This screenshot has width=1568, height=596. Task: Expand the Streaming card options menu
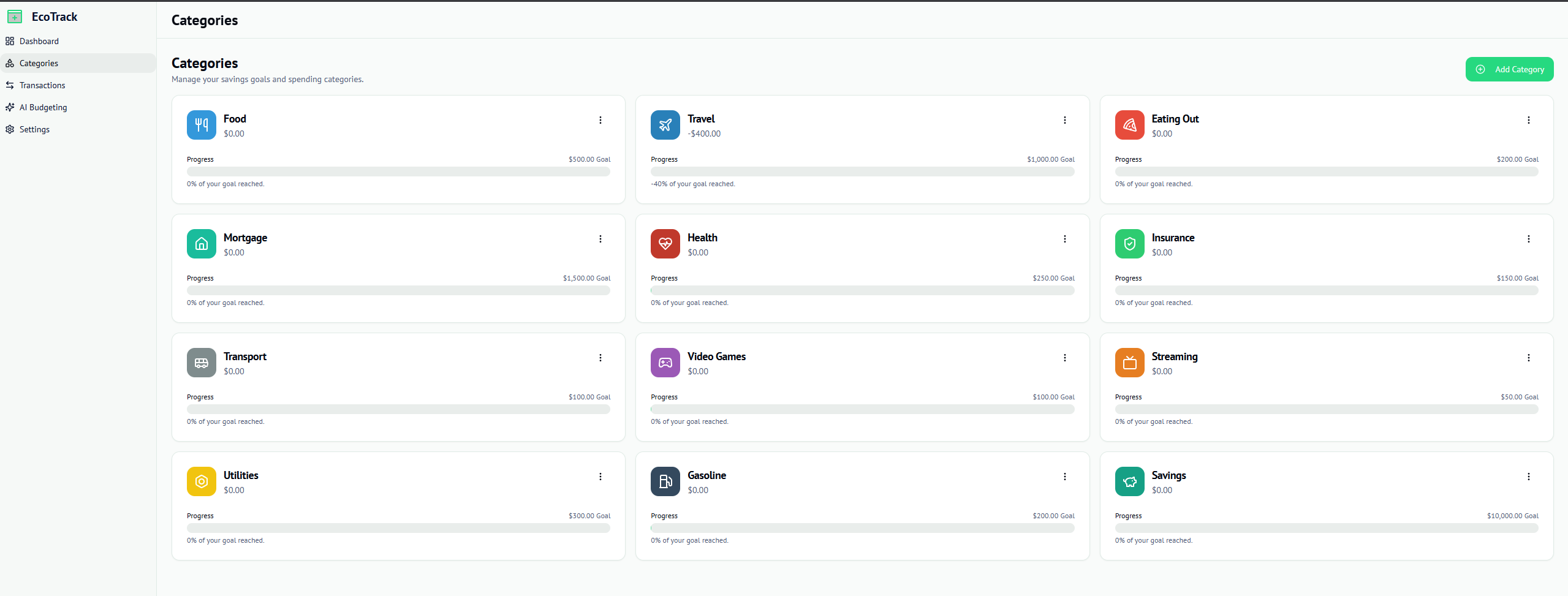click(1528, 358)
